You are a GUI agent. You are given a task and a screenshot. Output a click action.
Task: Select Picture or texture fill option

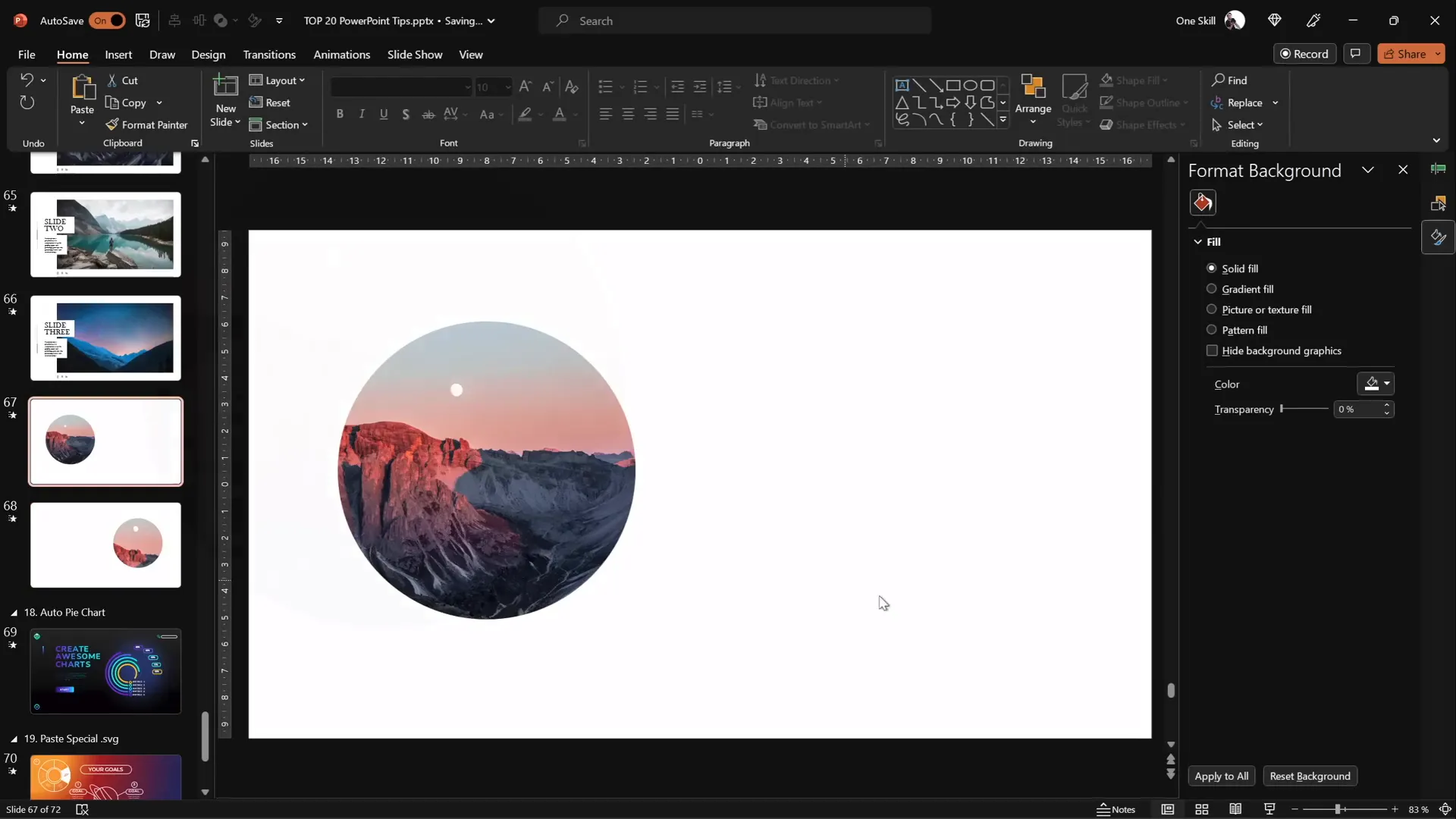[x=1212, y=309]
